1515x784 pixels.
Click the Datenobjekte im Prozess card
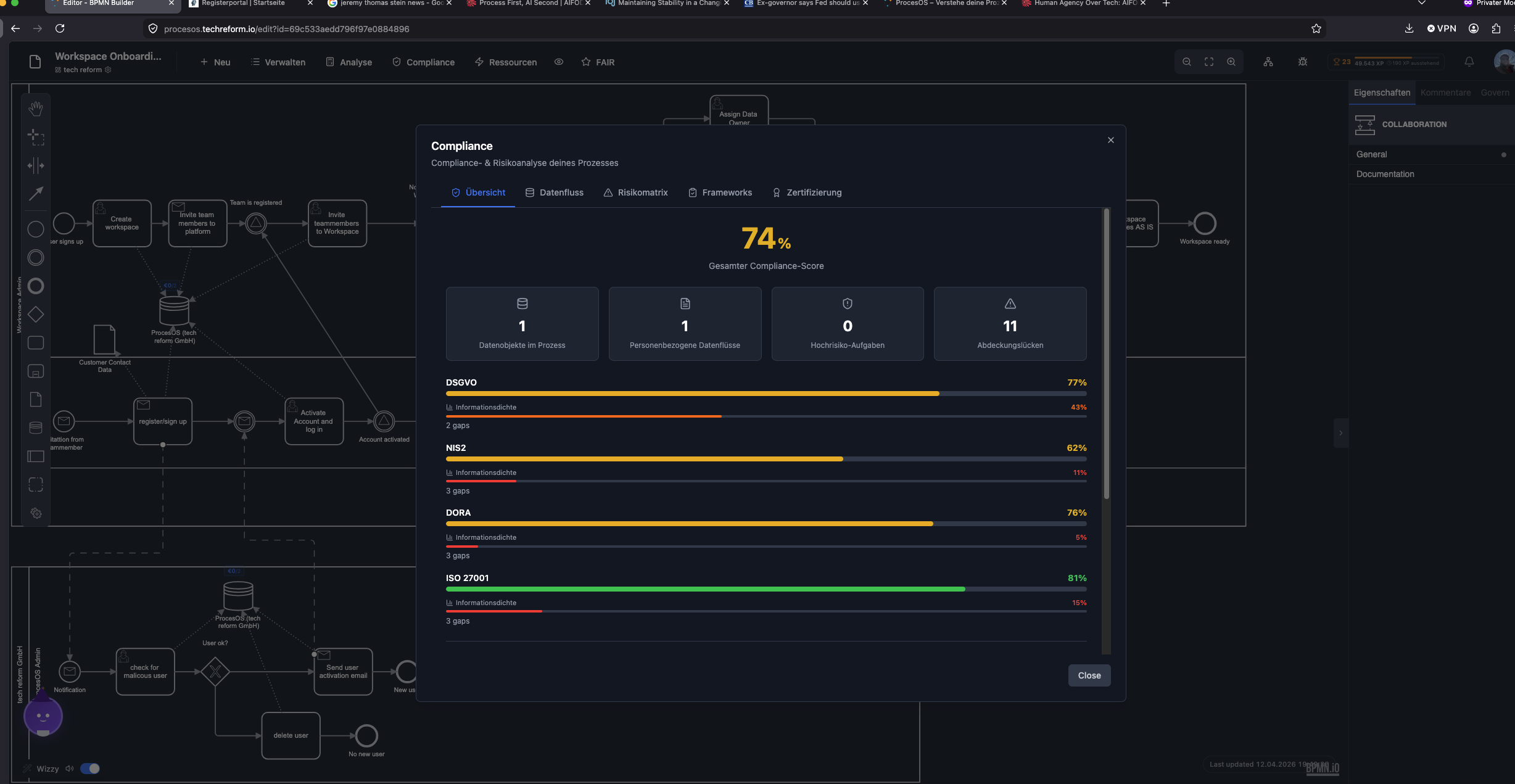click(522, 324)
